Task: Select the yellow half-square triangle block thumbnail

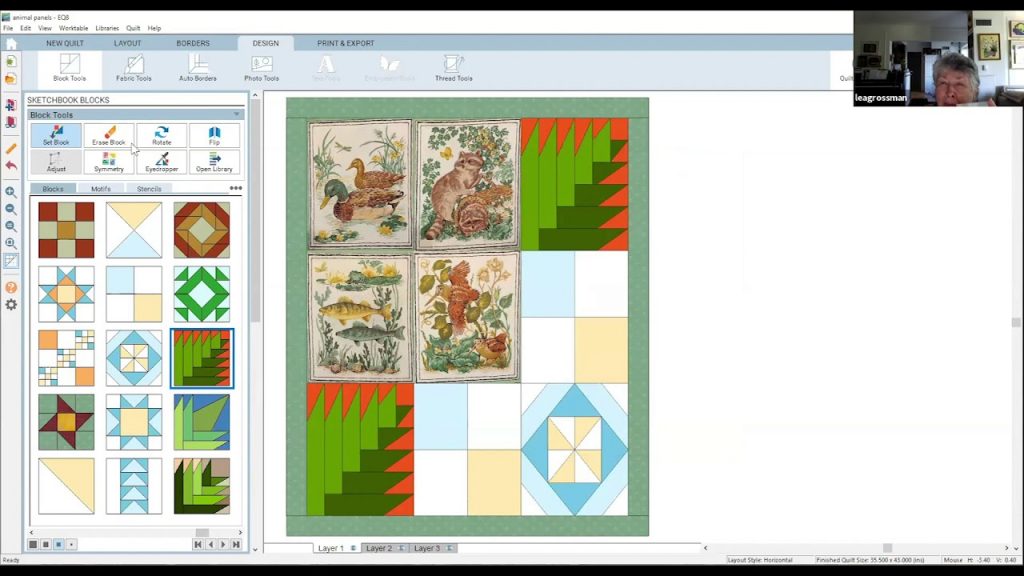Action: 66,486
